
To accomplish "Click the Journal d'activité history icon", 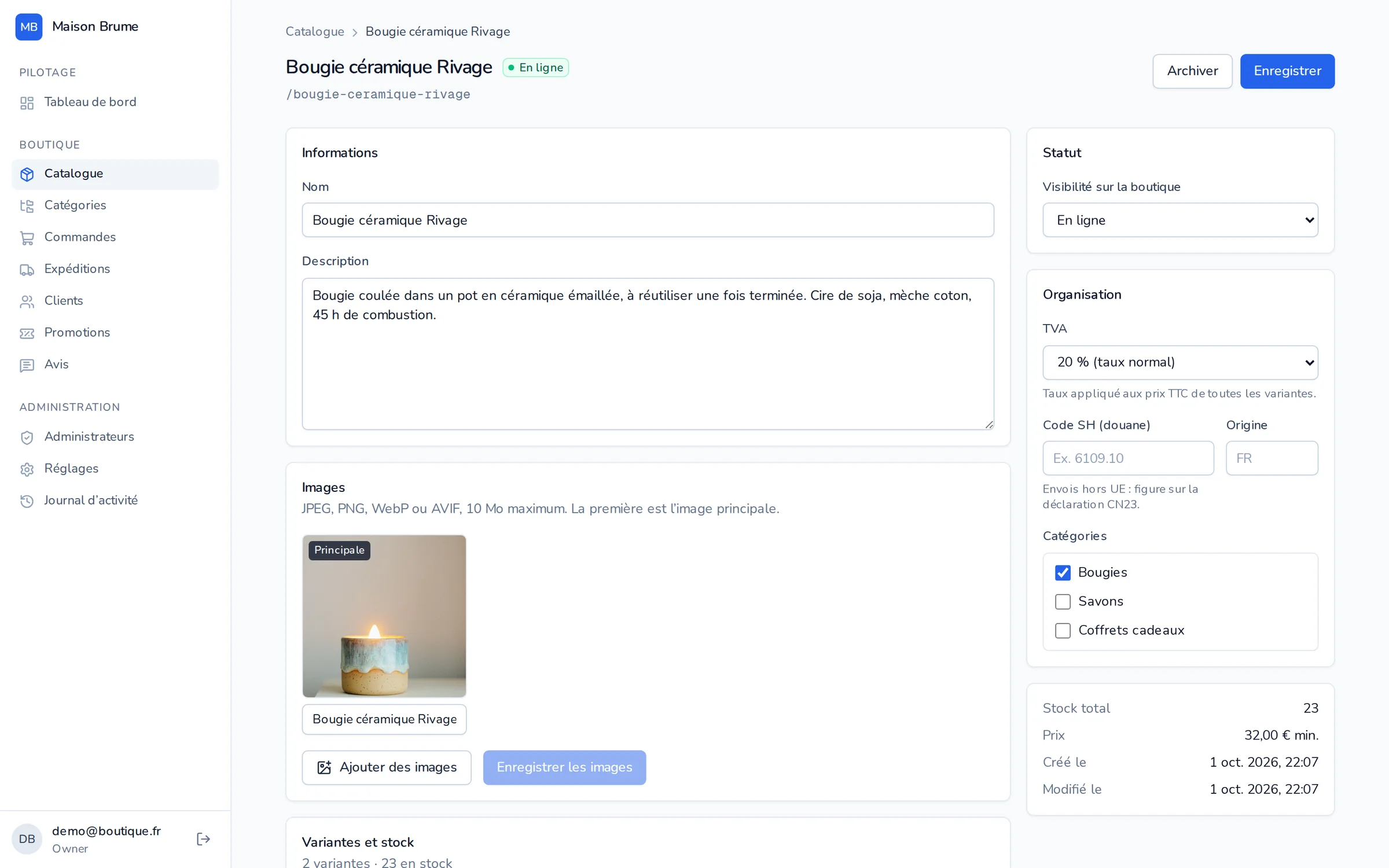I will (x=27, y=501).
